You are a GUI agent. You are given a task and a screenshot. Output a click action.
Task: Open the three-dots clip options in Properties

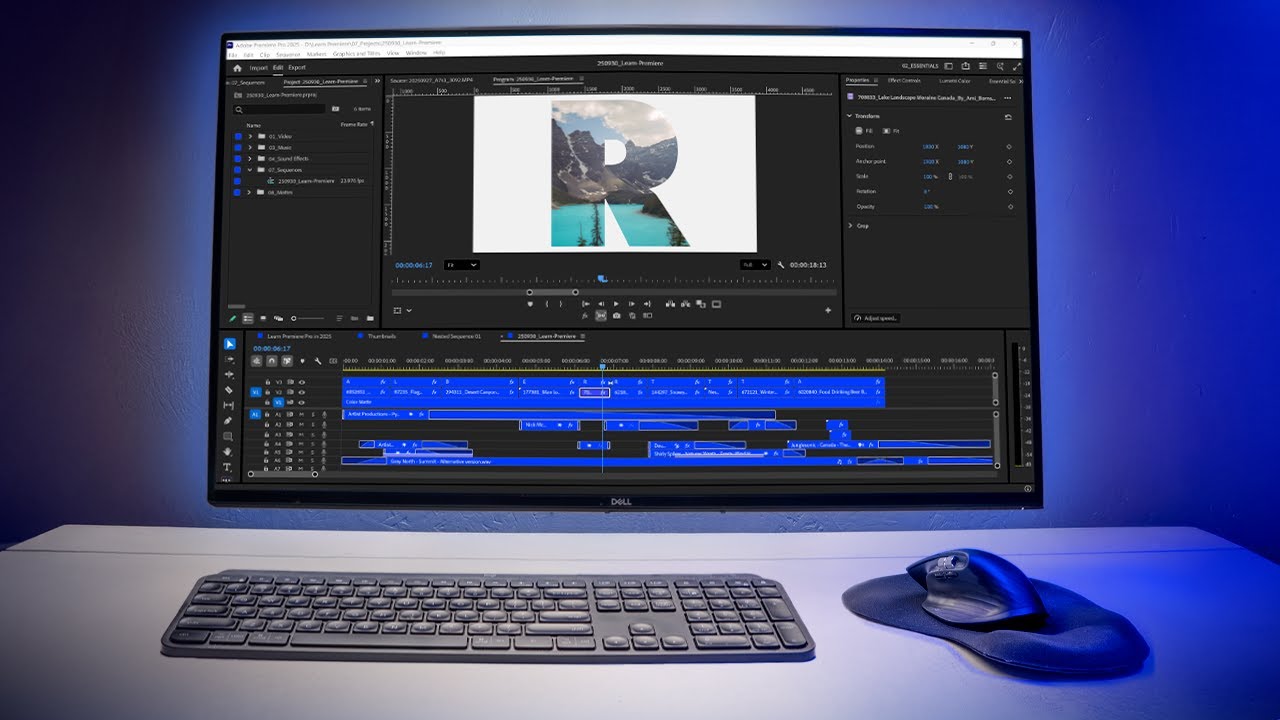pos(1008,97)
